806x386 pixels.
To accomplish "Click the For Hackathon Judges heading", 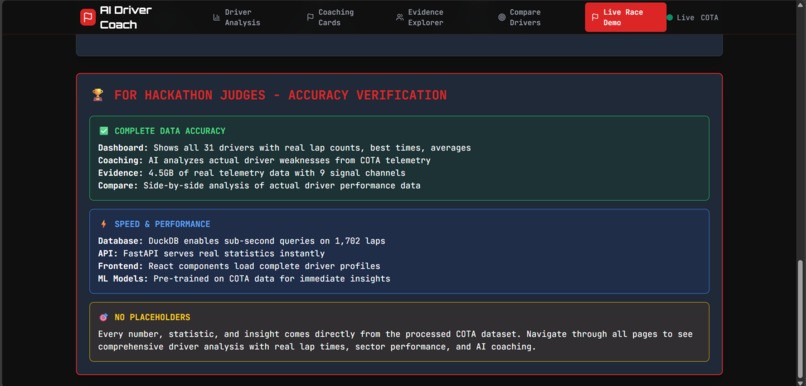I will 280,95.
